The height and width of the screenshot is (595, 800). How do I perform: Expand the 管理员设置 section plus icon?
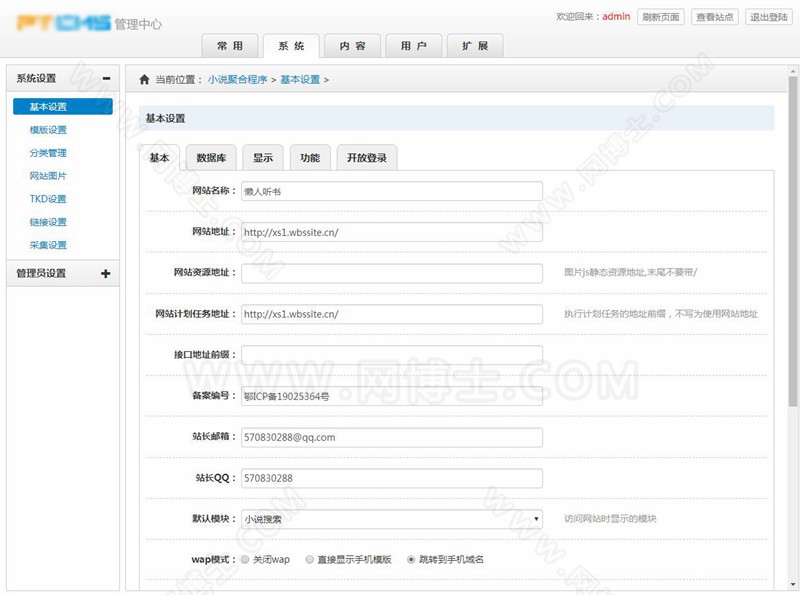click(x=106, y=274)
